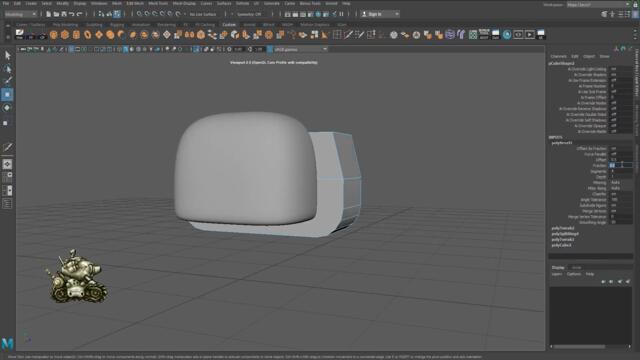Click the highlighted Fraction value field
Screen dimensions: 640x360
click(x=621, y=165)
